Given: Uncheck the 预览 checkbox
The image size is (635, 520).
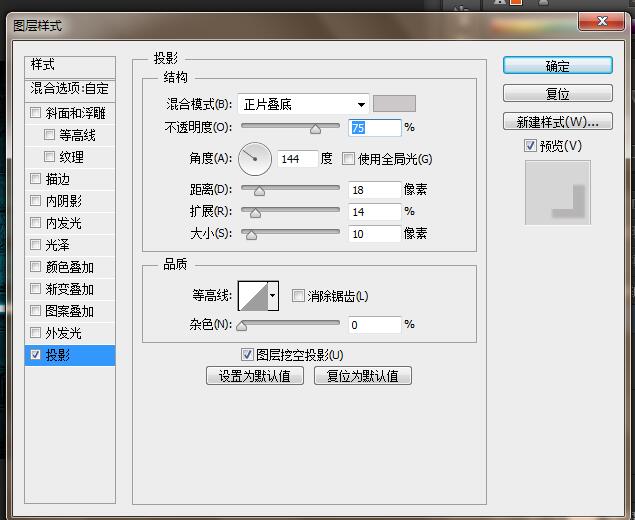Looking at the screenshot, I should click(530, 145).
